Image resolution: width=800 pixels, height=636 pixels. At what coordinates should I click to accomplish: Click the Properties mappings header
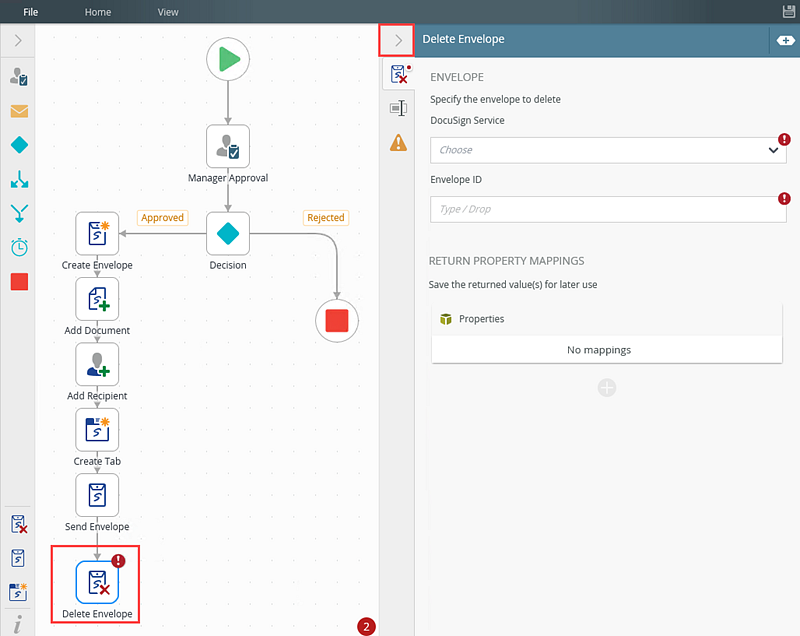pos(607,319)
